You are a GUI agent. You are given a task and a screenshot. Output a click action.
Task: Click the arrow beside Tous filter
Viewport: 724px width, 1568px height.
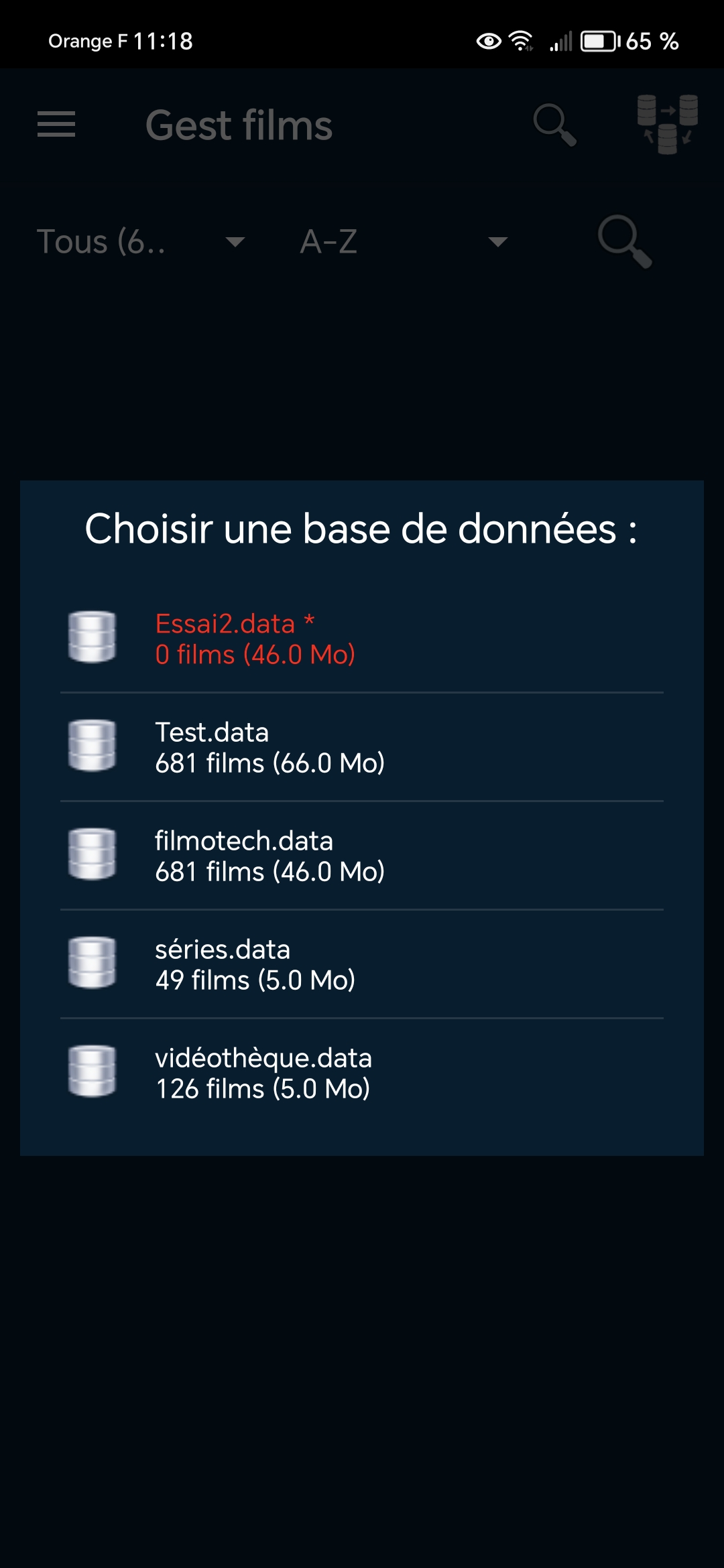(x=235, y=242)
